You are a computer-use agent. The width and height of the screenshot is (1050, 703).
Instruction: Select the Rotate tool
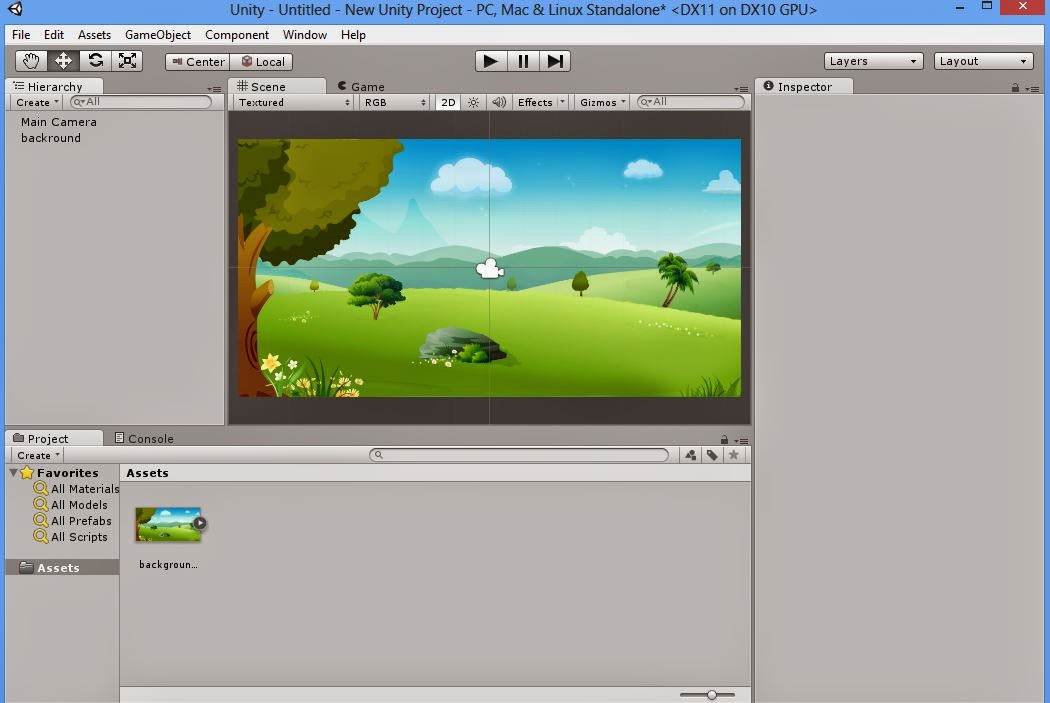click(x=95, y=61)
